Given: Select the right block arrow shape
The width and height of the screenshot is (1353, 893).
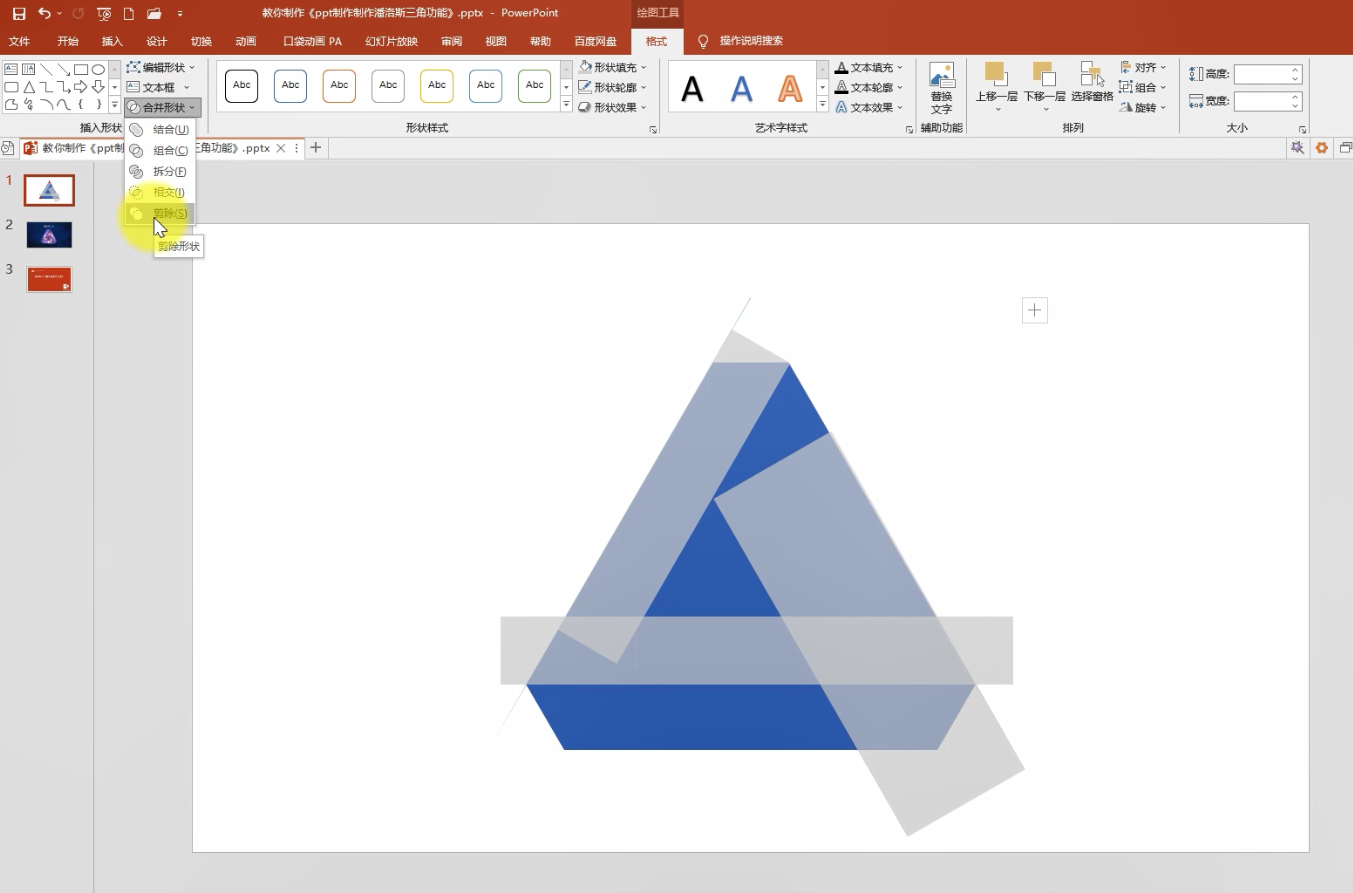Looking at the screenshot, I should click(81, 87).
